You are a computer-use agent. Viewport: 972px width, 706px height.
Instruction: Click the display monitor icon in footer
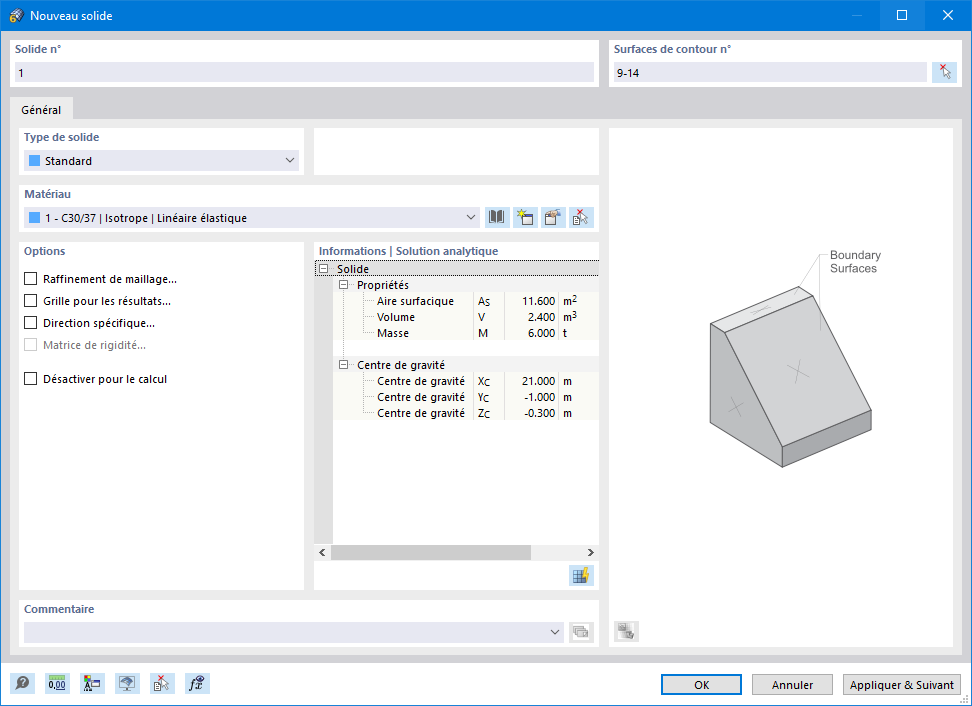[127, 684]
